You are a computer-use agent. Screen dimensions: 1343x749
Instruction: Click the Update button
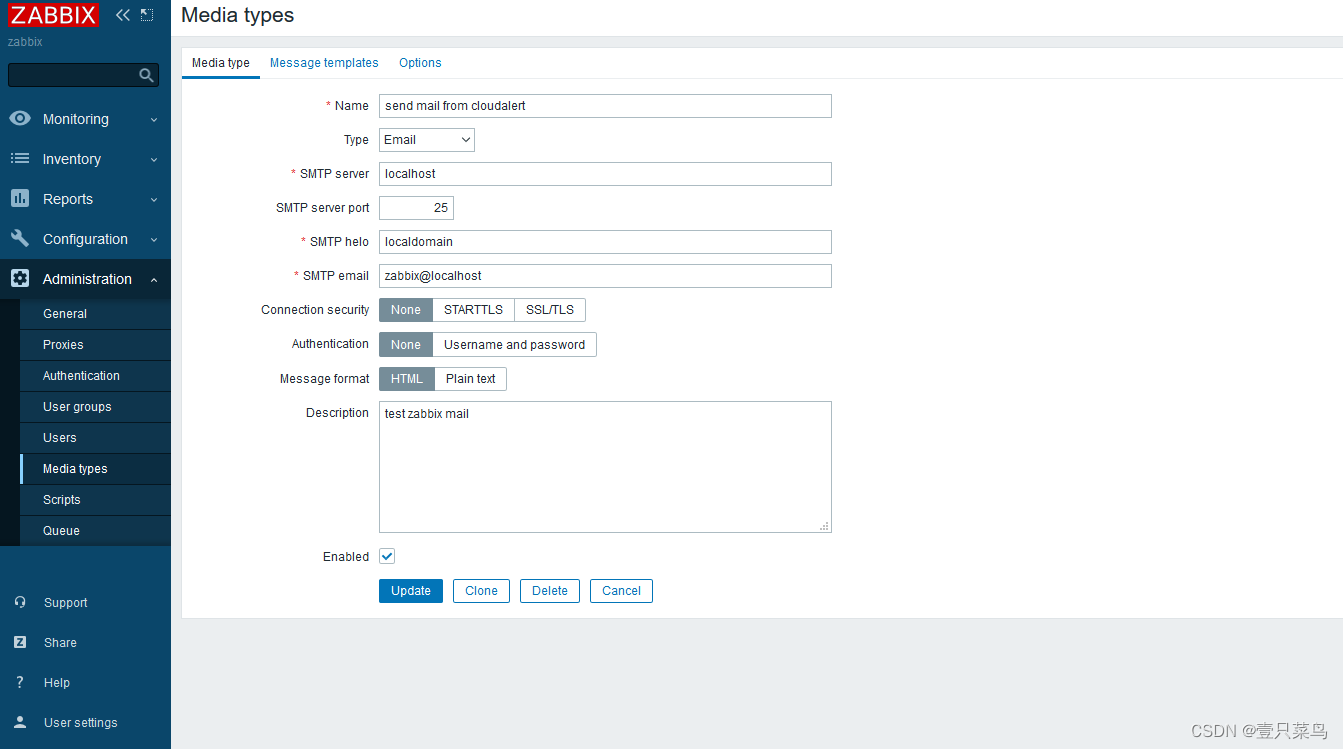tap(411, 591)
